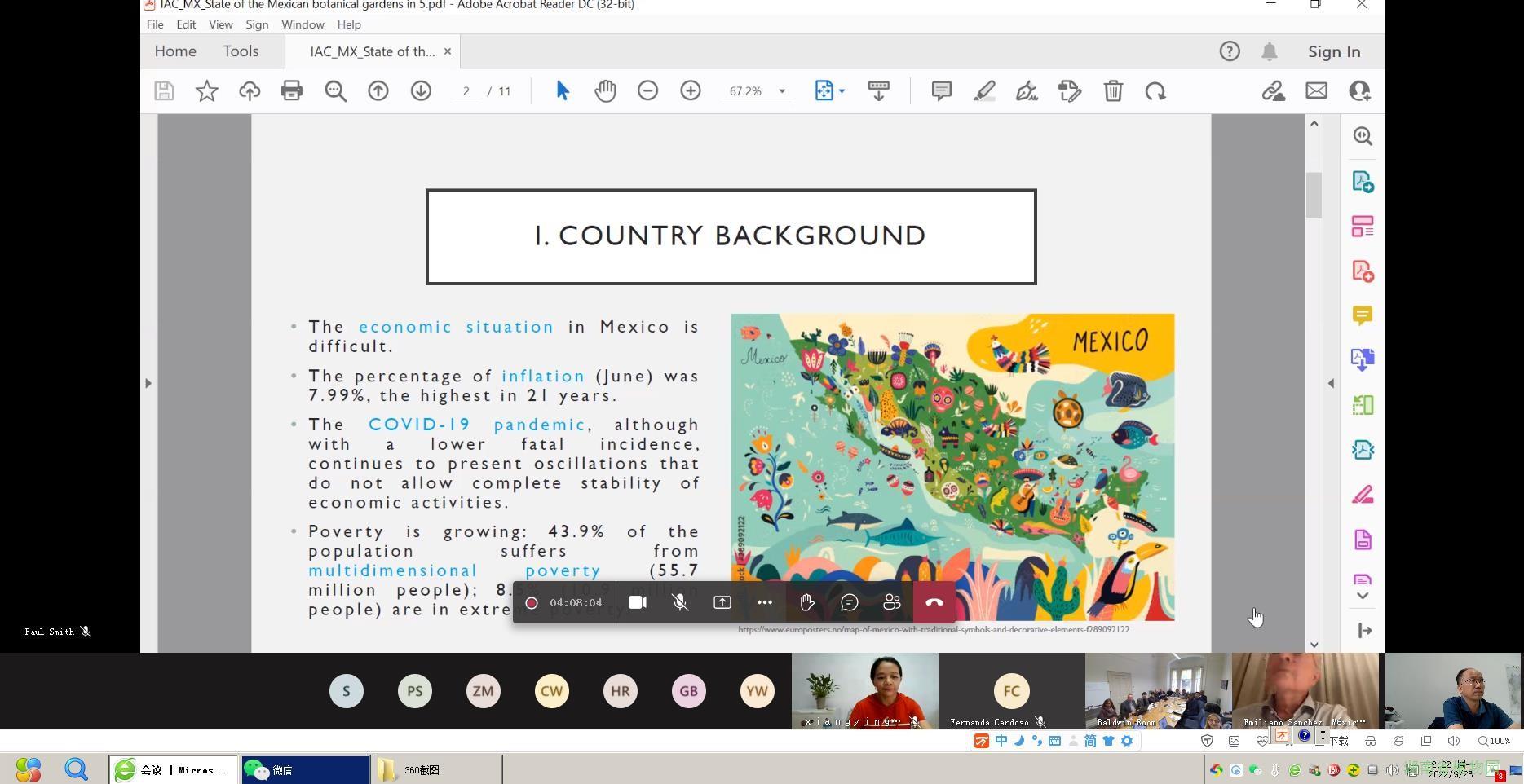Click the page number input field

[x=466, y=91]
